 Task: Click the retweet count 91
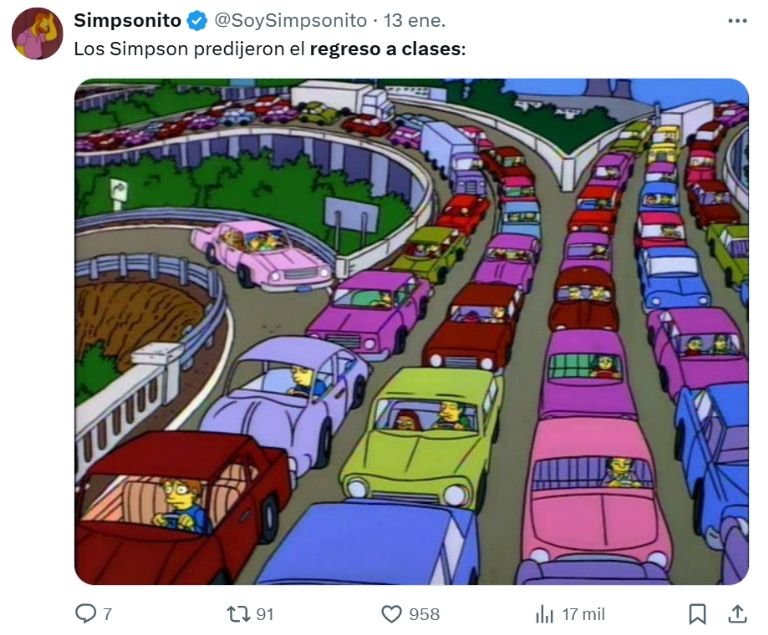click(x=264, y=614)
